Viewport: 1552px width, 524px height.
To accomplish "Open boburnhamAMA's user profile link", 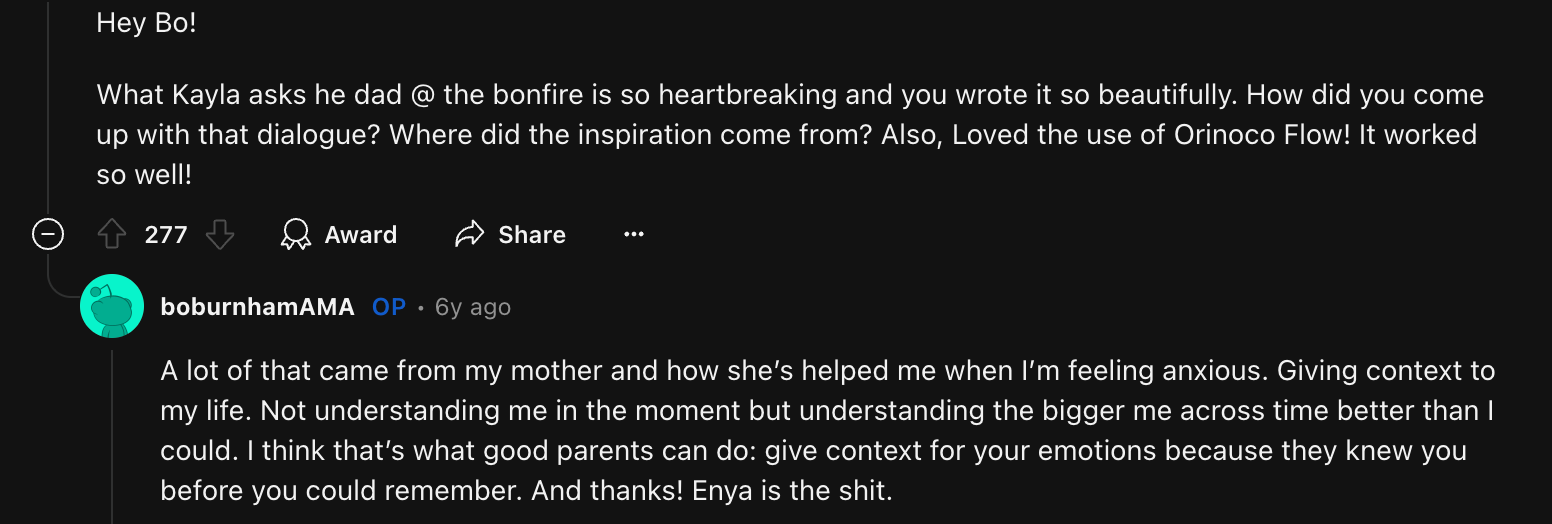I will 257,307.
